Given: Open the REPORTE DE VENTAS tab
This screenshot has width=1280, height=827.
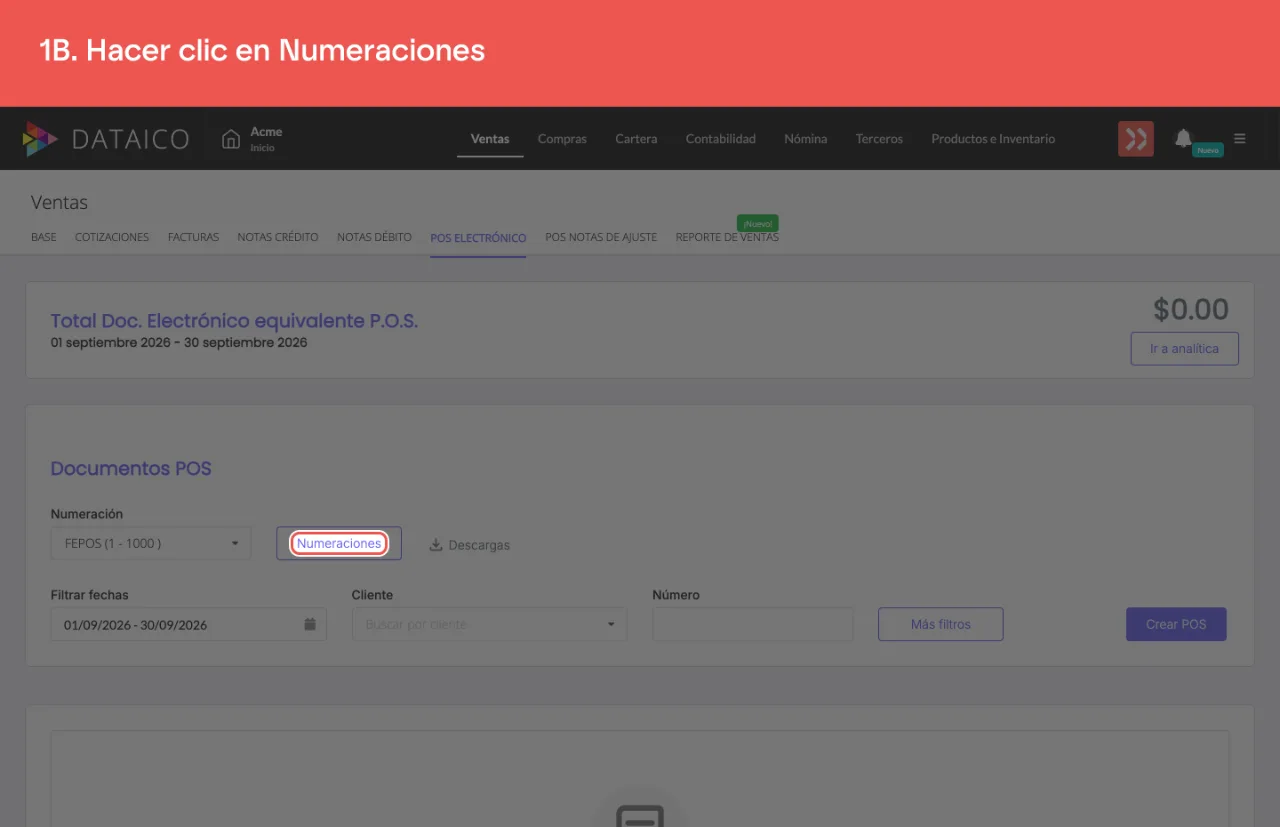Looking at the screenshot, I should [727, 238].
